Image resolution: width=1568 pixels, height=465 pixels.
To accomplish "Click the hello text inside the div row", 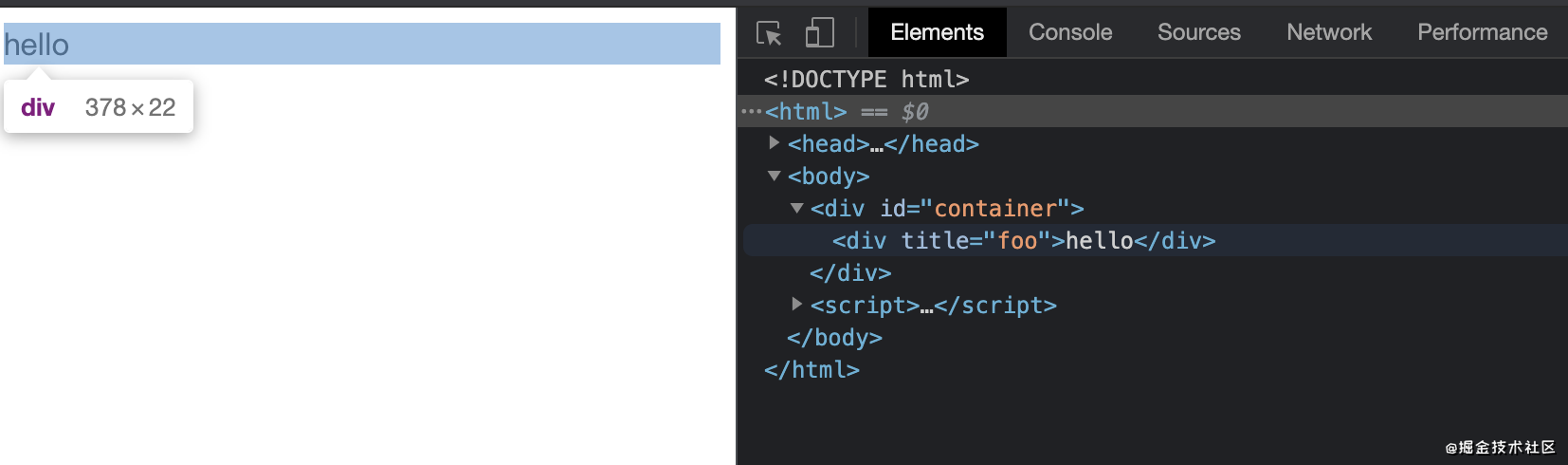I will coord(1099,240).
